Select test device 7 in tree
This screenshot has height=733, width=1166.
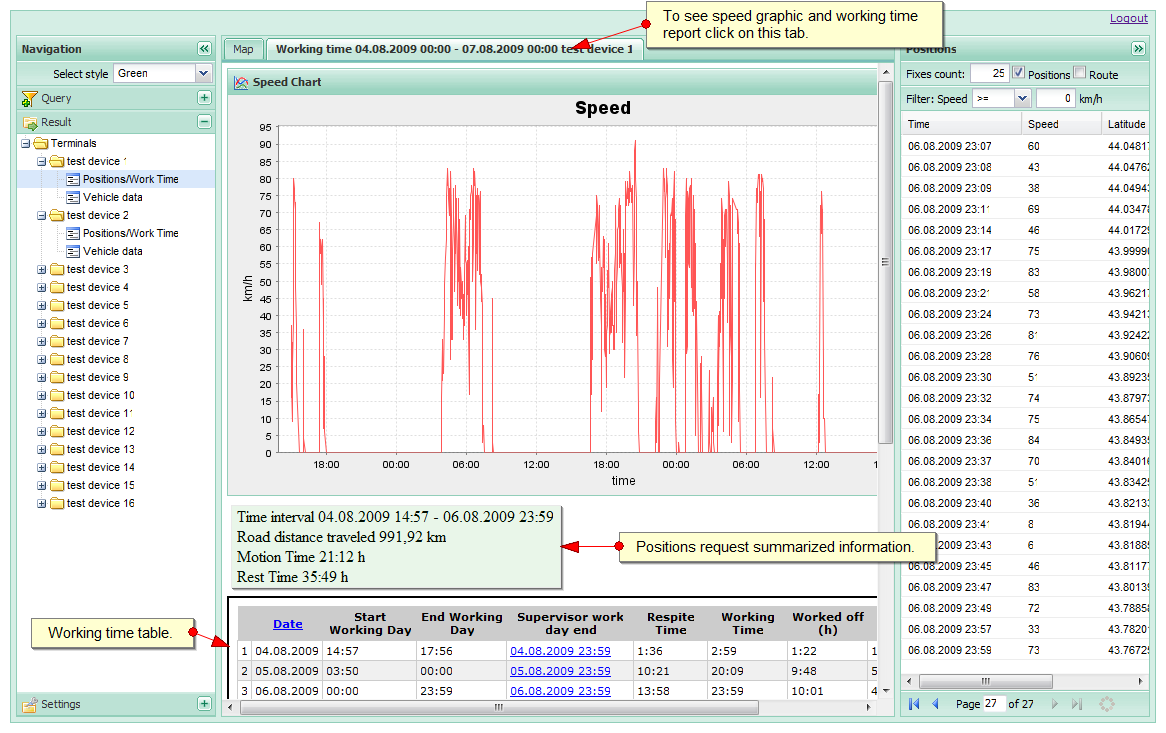[x=97, y=341]
